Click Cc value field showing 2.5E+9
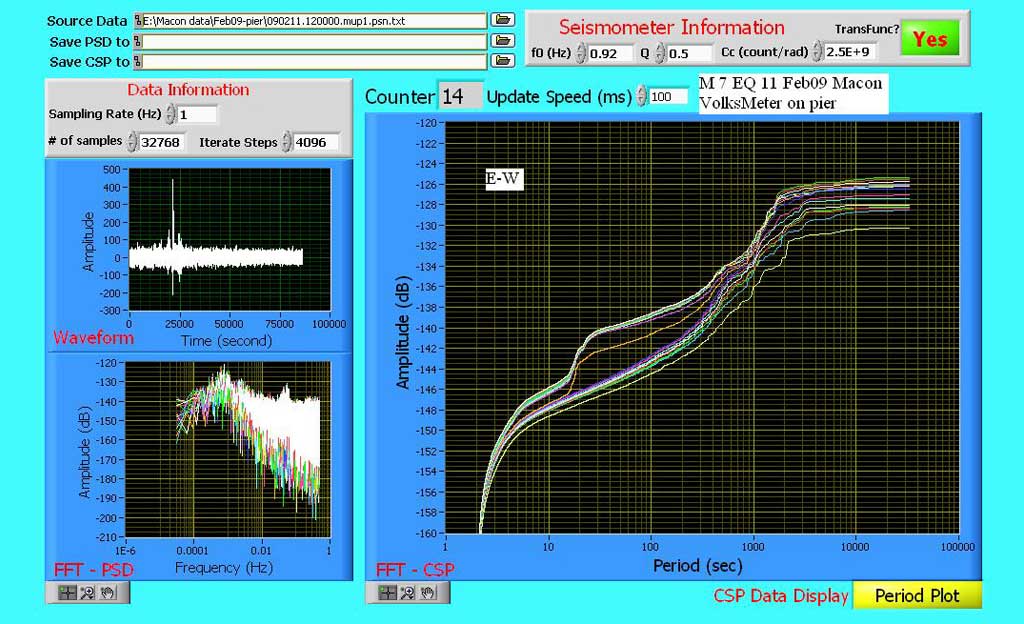1024x624 pixels. [849, 52]
